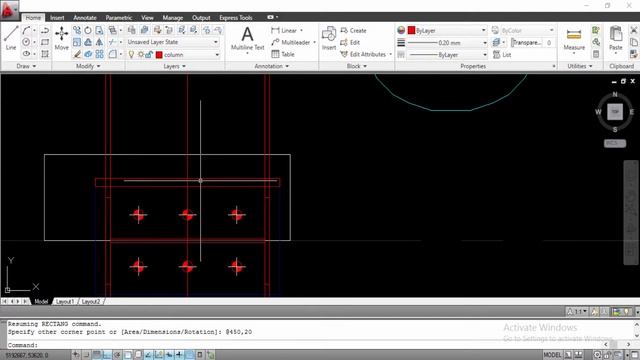Image resolution: width=640 pixels, height=360 pixels.
Task: Open the current layer 'column' dropdown
Action: pyautogui.click(x=173, y=55)
